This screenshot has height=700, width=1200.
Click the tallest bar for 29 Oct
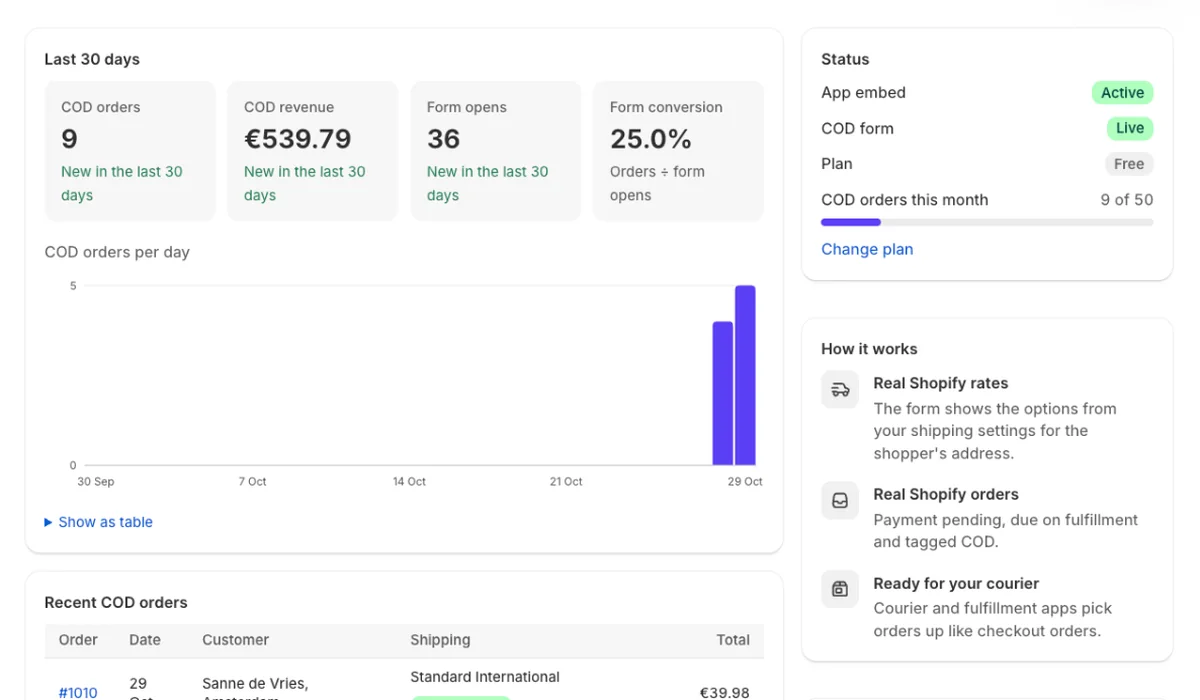(745, 375)
